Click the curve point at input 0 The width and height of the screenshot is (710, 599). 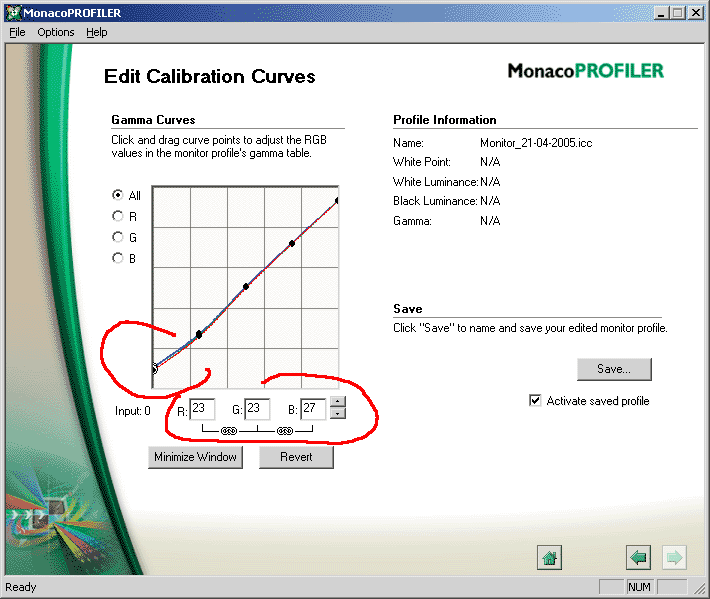[154, 369]
